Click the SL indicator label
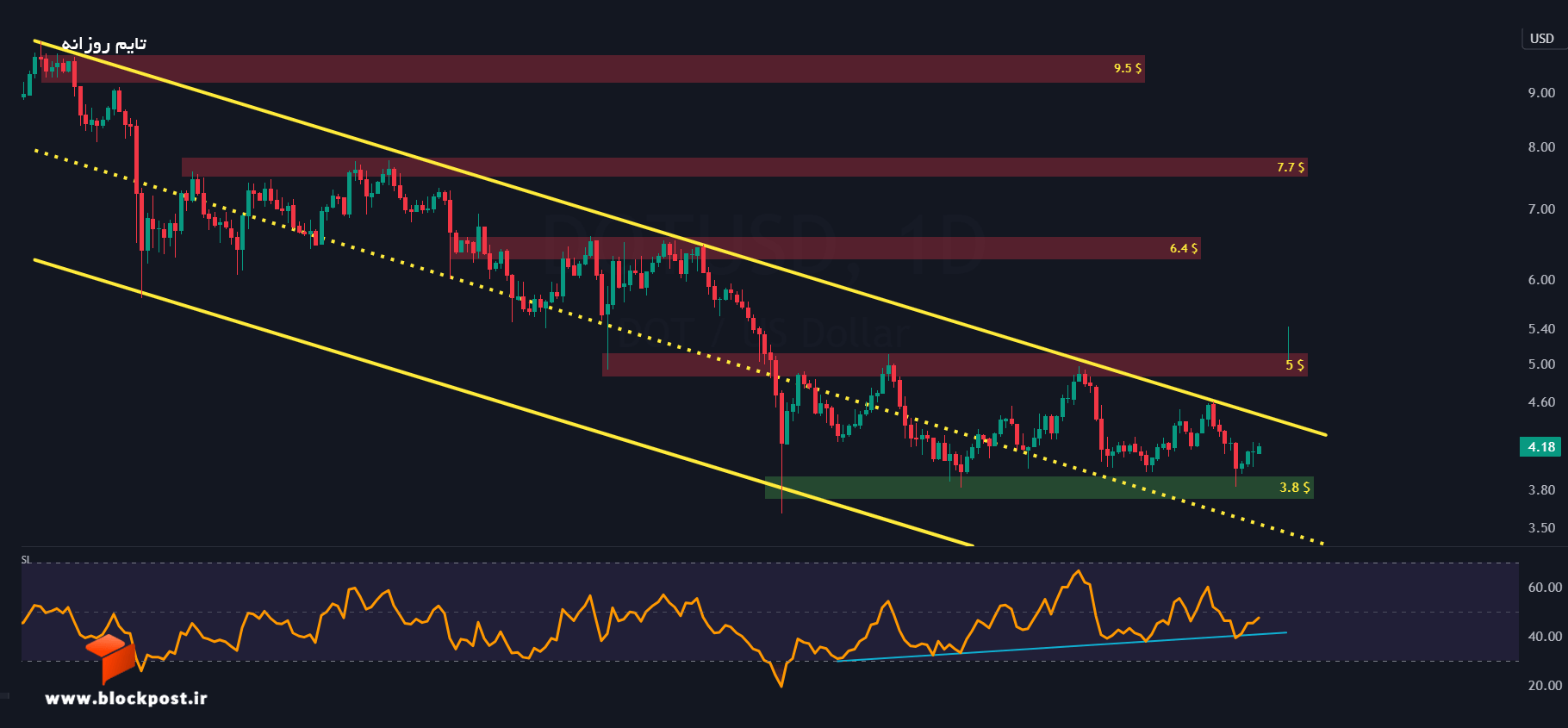1568x728 pixels. (x=26, y=560)
